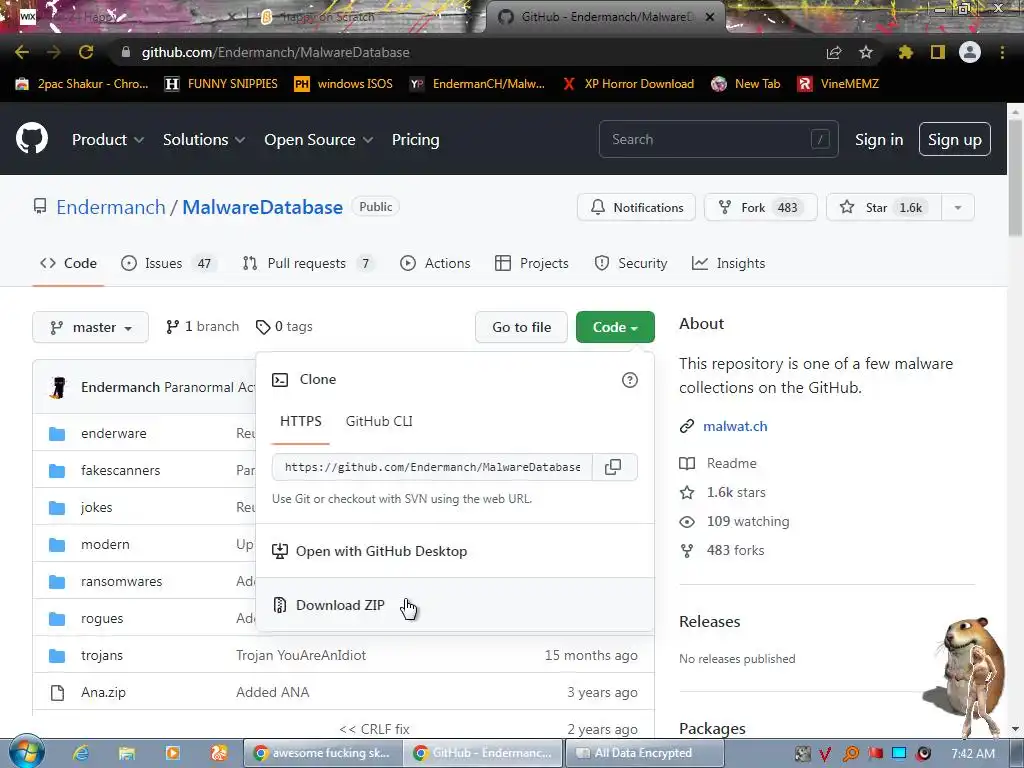The width and height of the screenshot is (1024, 768).
Task: Click the Sign in link
Action: point(879,140)
